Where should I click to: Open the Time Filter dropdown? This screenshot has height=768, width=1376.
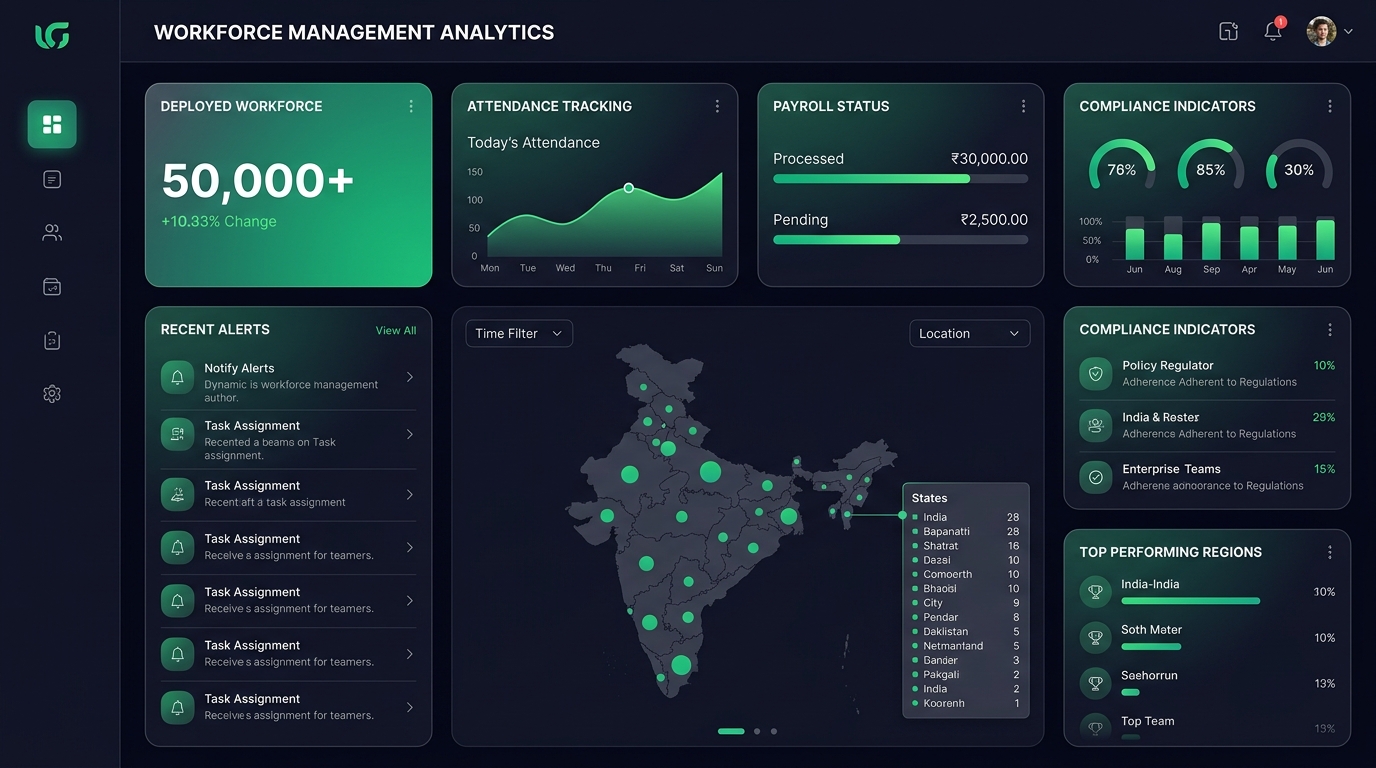pyautogui.click(x=519, y=333)
